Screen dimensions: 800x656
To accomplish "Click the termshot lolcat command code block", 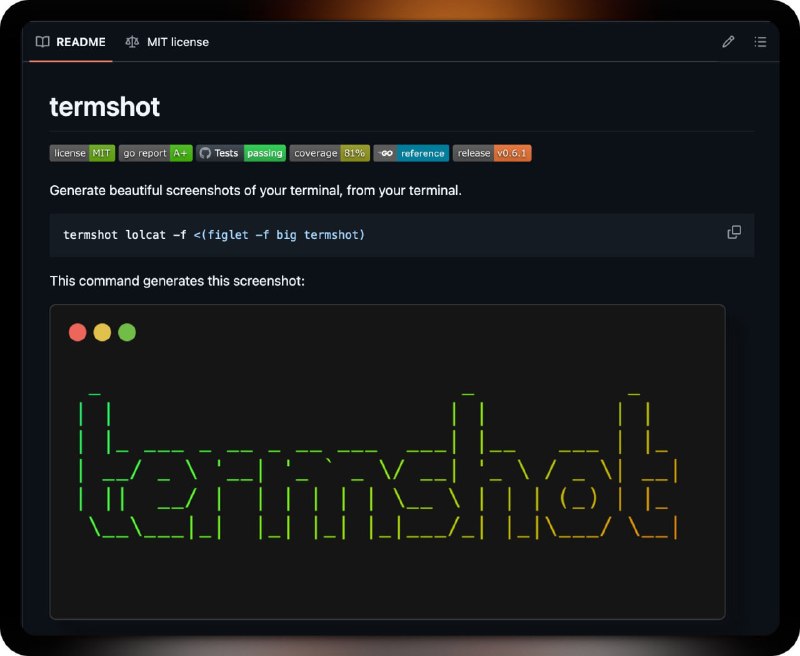I will (x=402, y=235).
